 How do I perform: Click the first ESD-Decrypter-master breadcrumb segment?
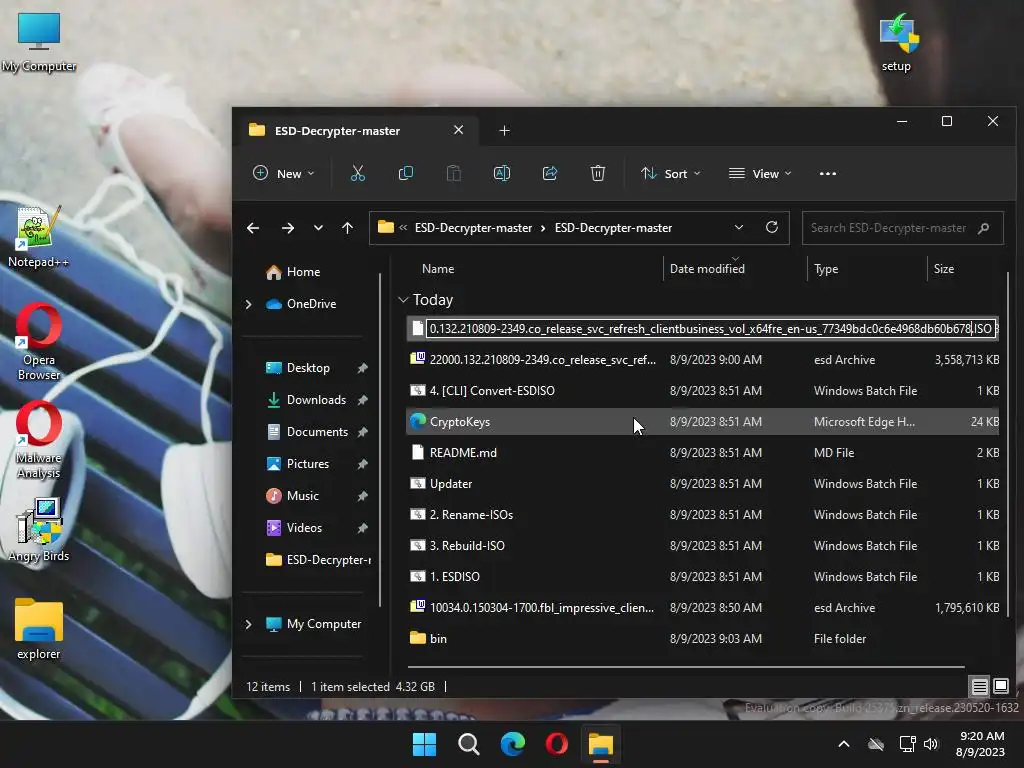pos(473,228)
